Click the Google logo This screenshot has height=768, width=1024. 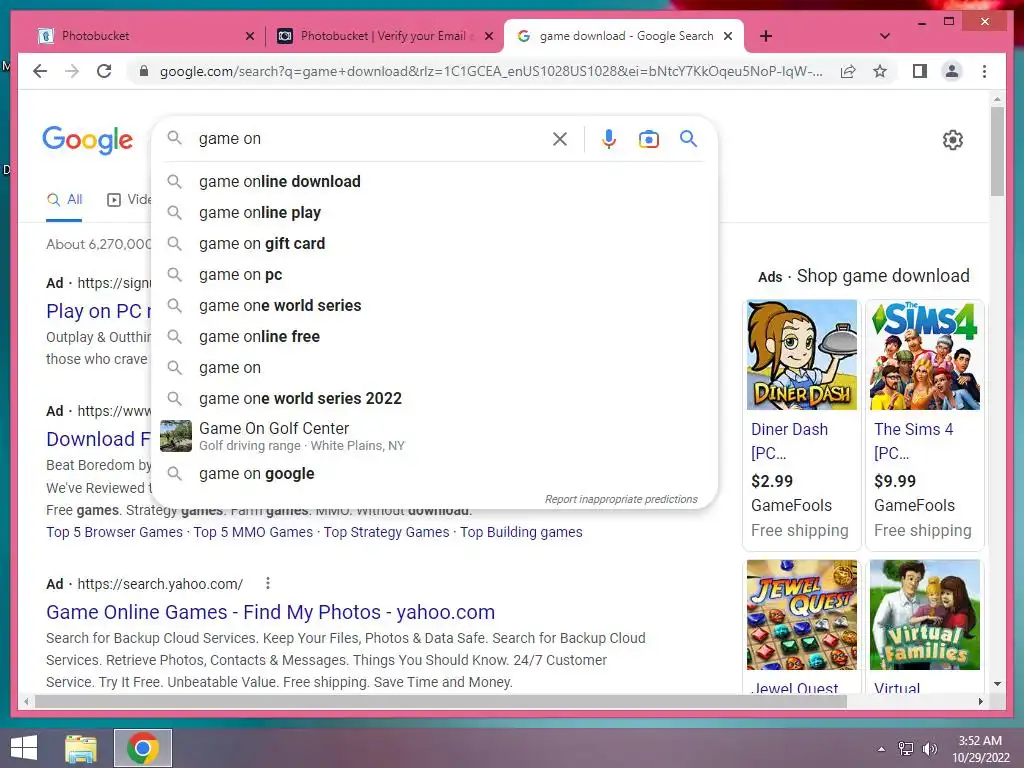[x=88, y=140]
